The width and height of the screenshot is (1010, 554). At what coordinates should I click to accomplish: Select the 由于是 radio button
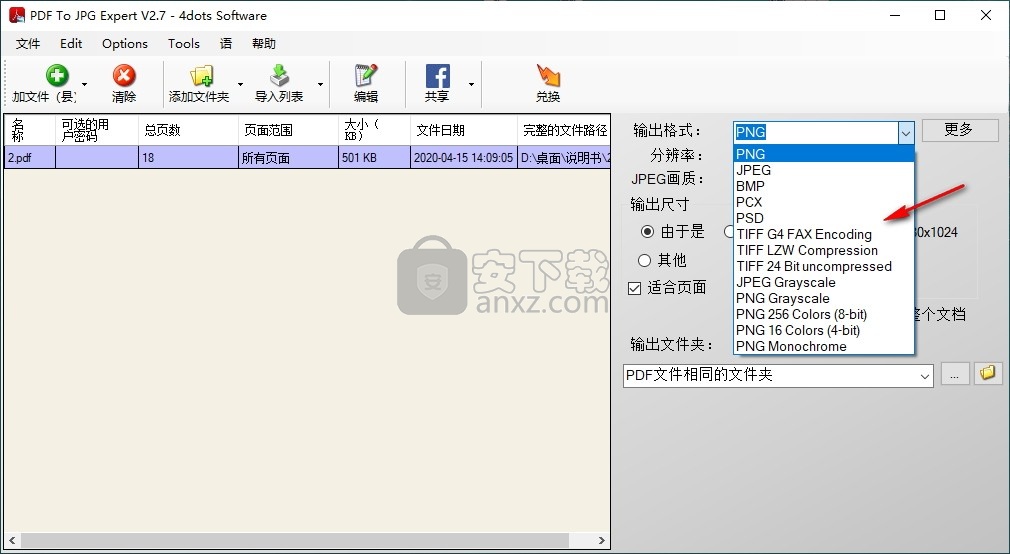coord(647,231)
